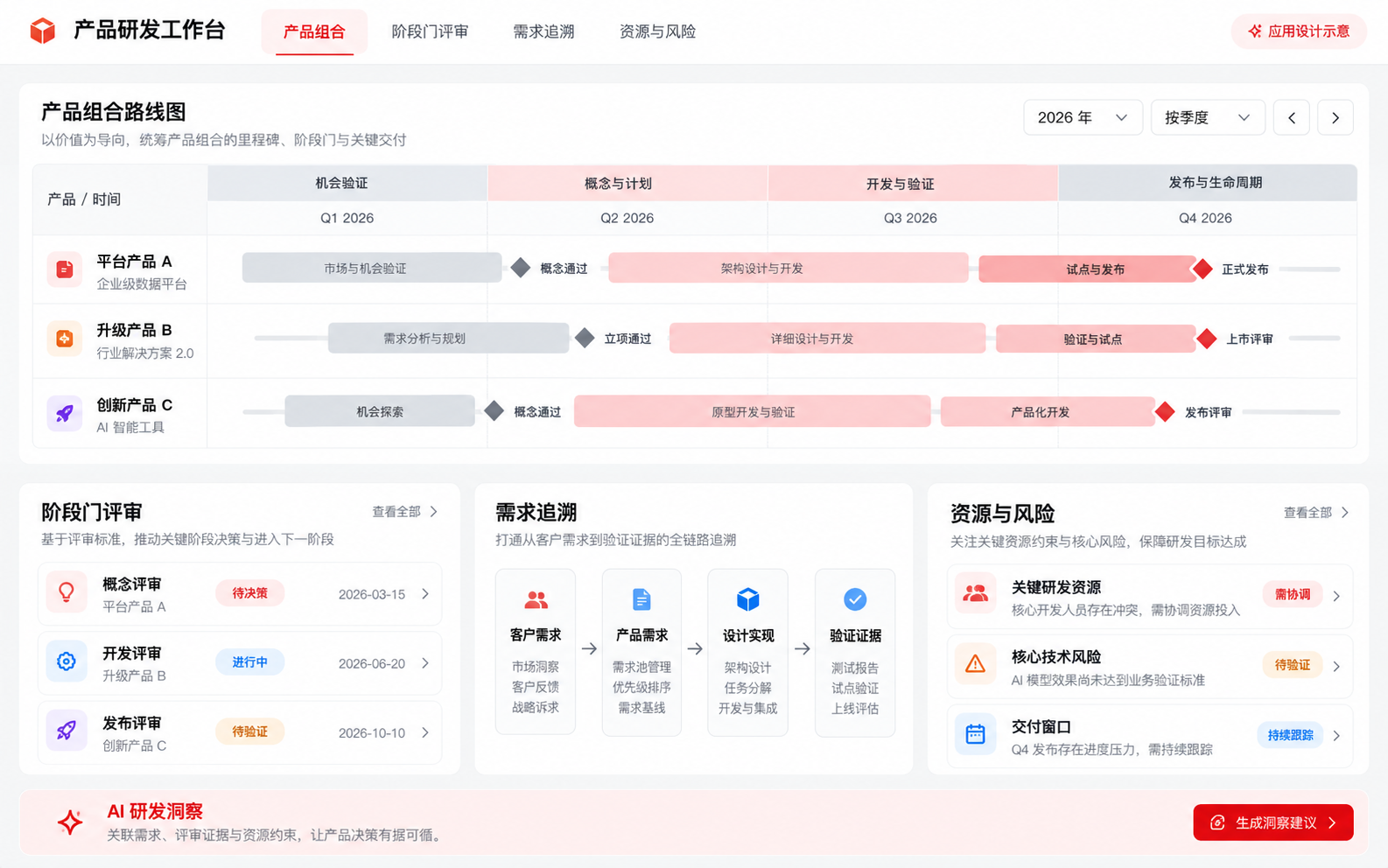Click the 平台产品 A document icon
The height and width of the screenshot is (868, 1388).
click(x=65, y=269)
